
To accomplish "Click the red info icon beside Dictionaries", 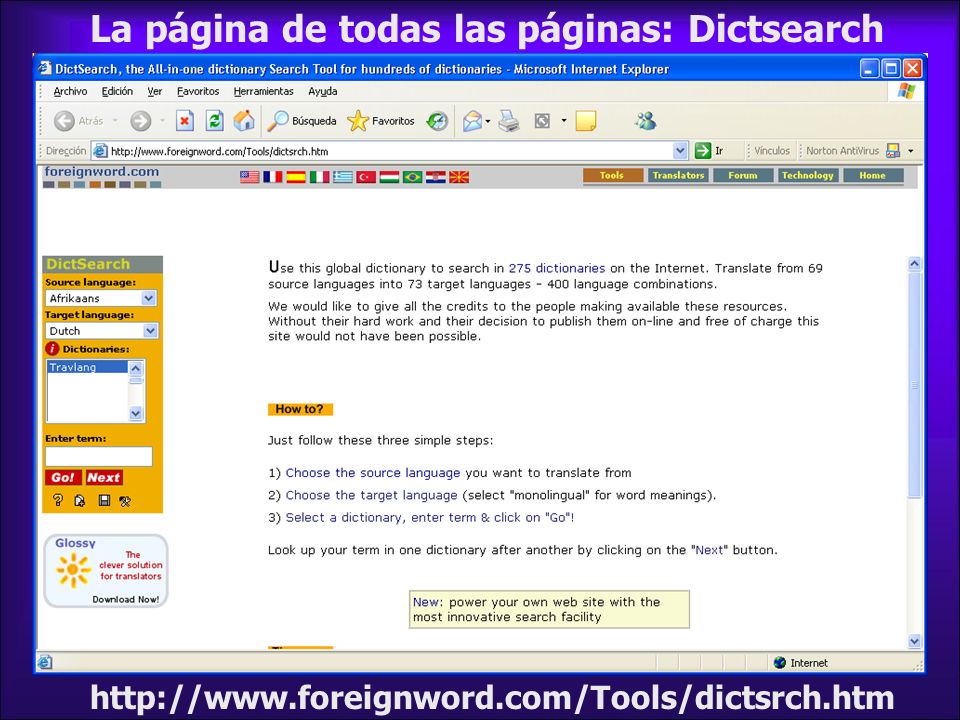I will click(x=52, y=349).
